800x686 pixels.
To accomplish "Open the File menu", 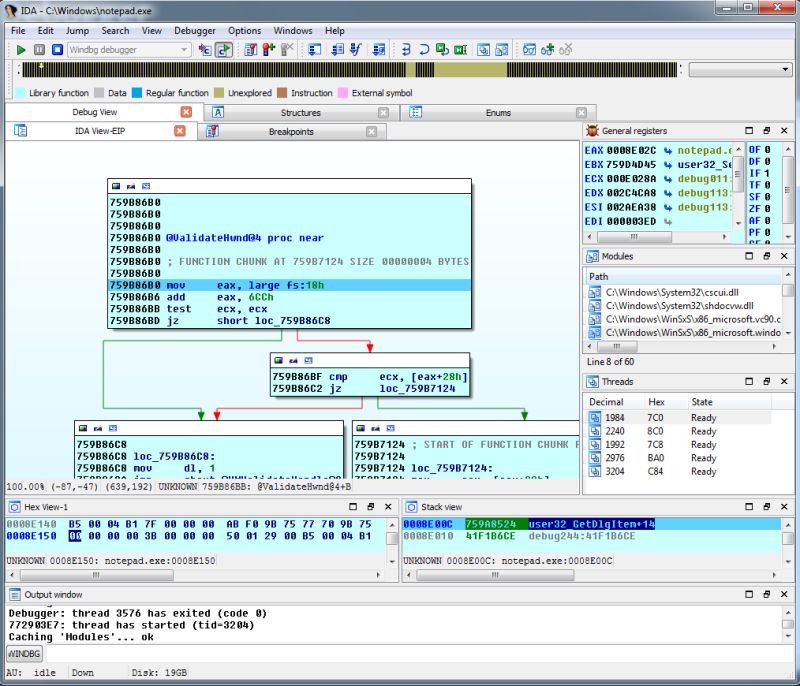I will pyautogui.click(x=18, y=31).
